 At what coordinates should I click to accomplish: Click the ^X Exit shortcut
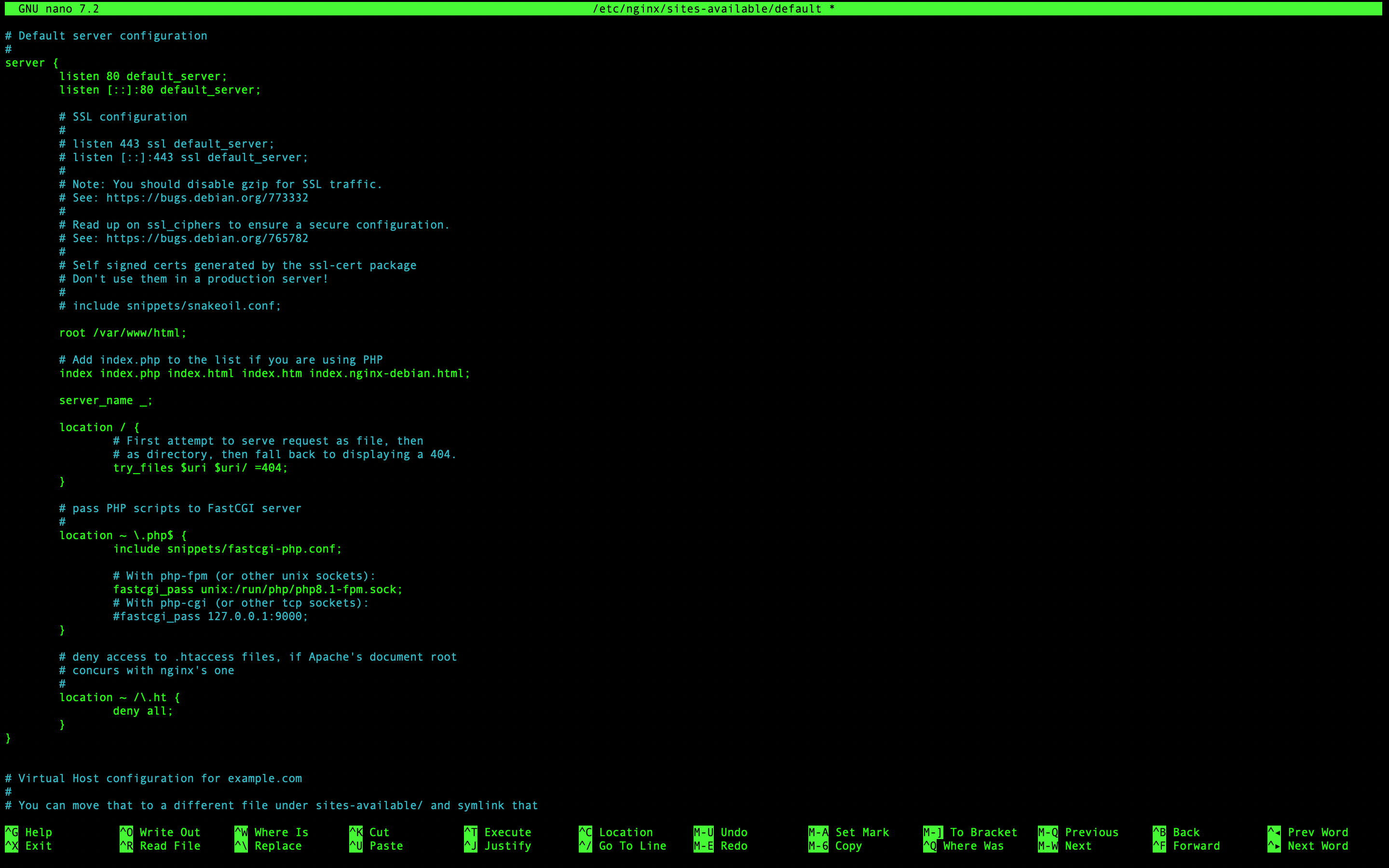click(29, 846)
